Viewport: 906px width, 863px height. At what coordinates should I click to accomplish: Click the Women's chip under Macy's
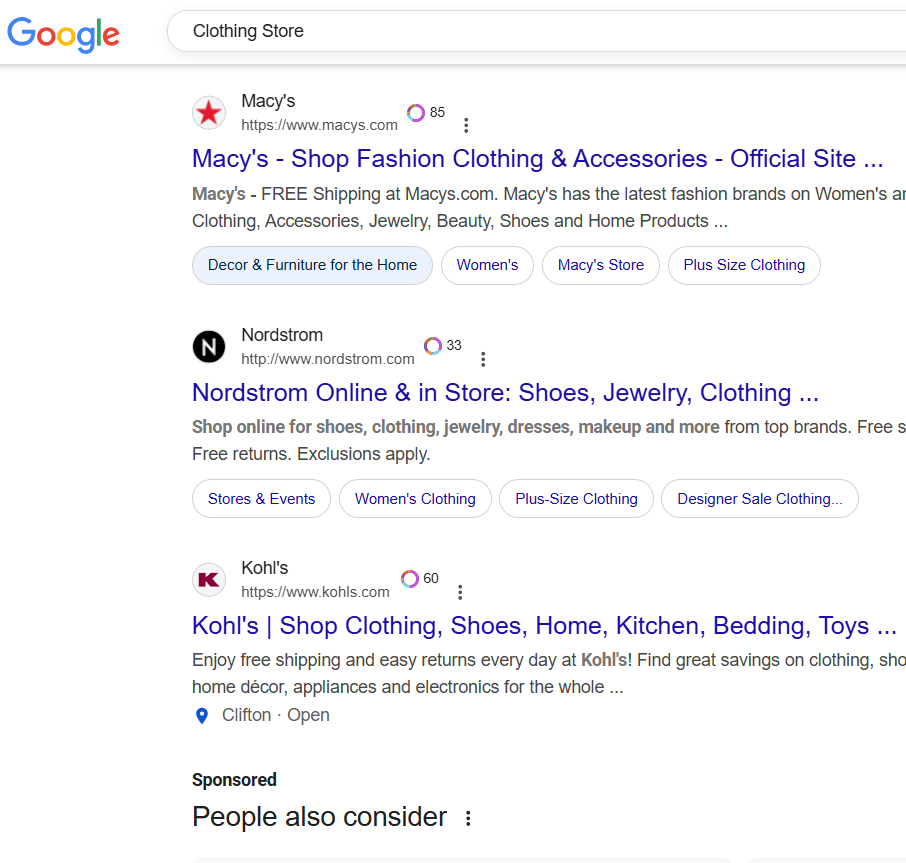pos(487,265)
